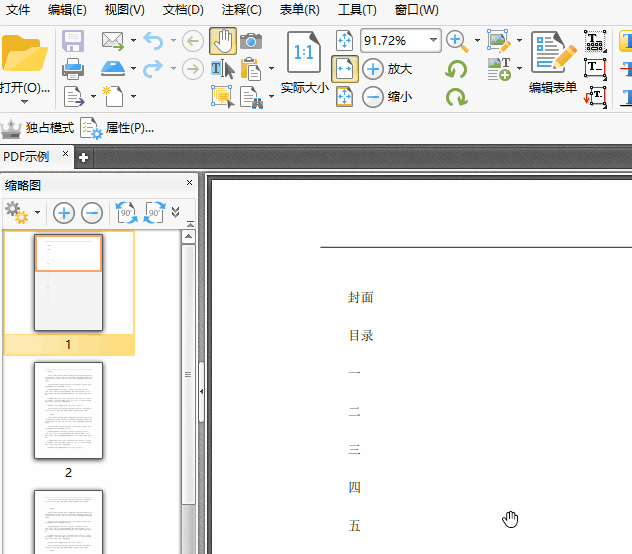The width and height of the screenshot is (632, 554).
Task: Select the Callout text tool icon
Action: point(595,97)
